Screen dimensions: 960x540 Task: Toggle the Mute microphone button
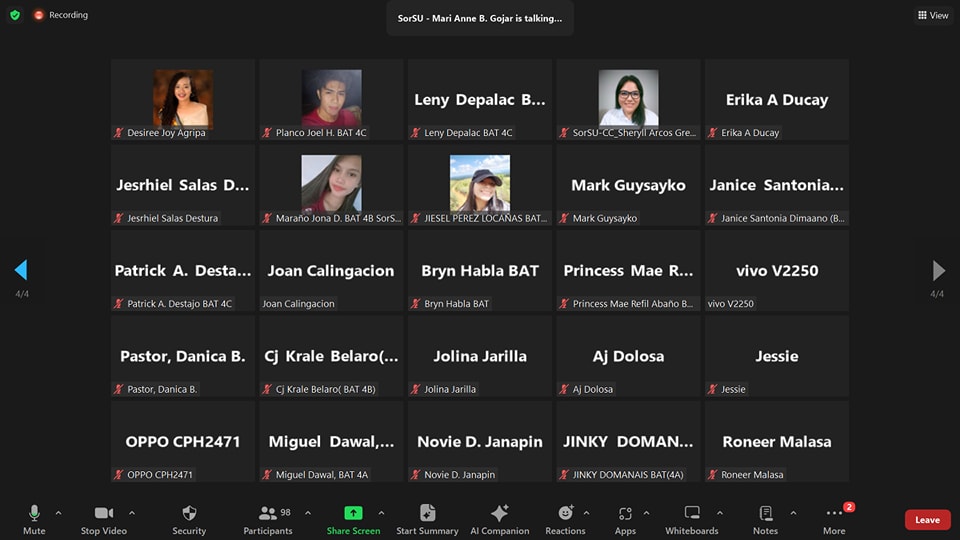(34, 513)
